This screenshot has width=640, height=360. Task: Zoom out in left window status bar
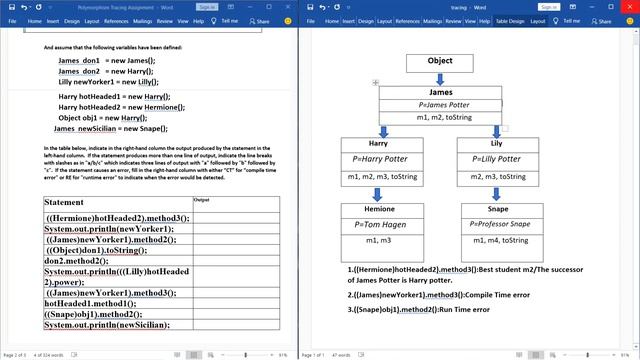point(222,355)
